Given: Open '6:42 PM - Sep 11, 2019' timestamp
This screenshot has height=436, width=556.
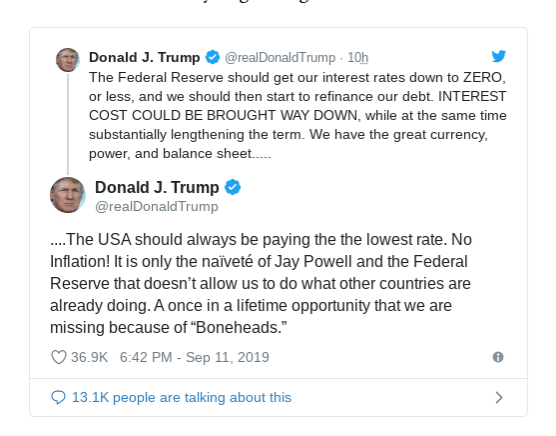Looking at the screenshot, I should click(x=194, y=357).
